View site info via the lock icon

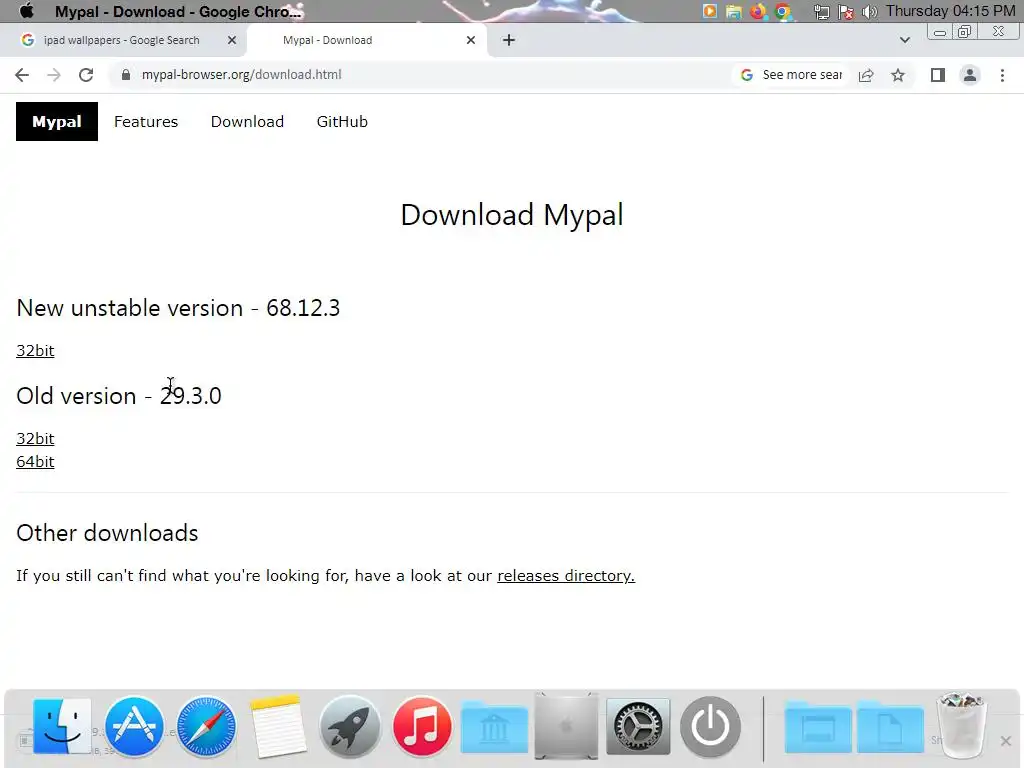click(126, 74)
